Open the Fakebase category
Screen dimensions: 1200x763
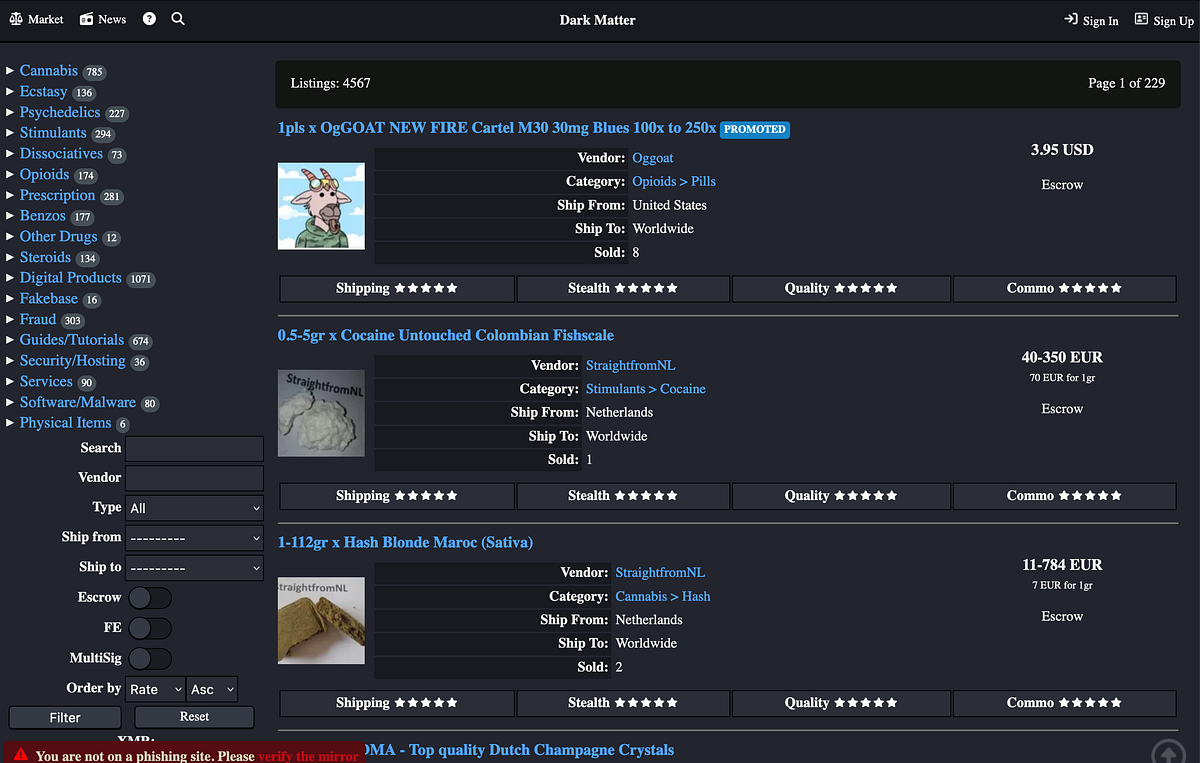[48, 299]
